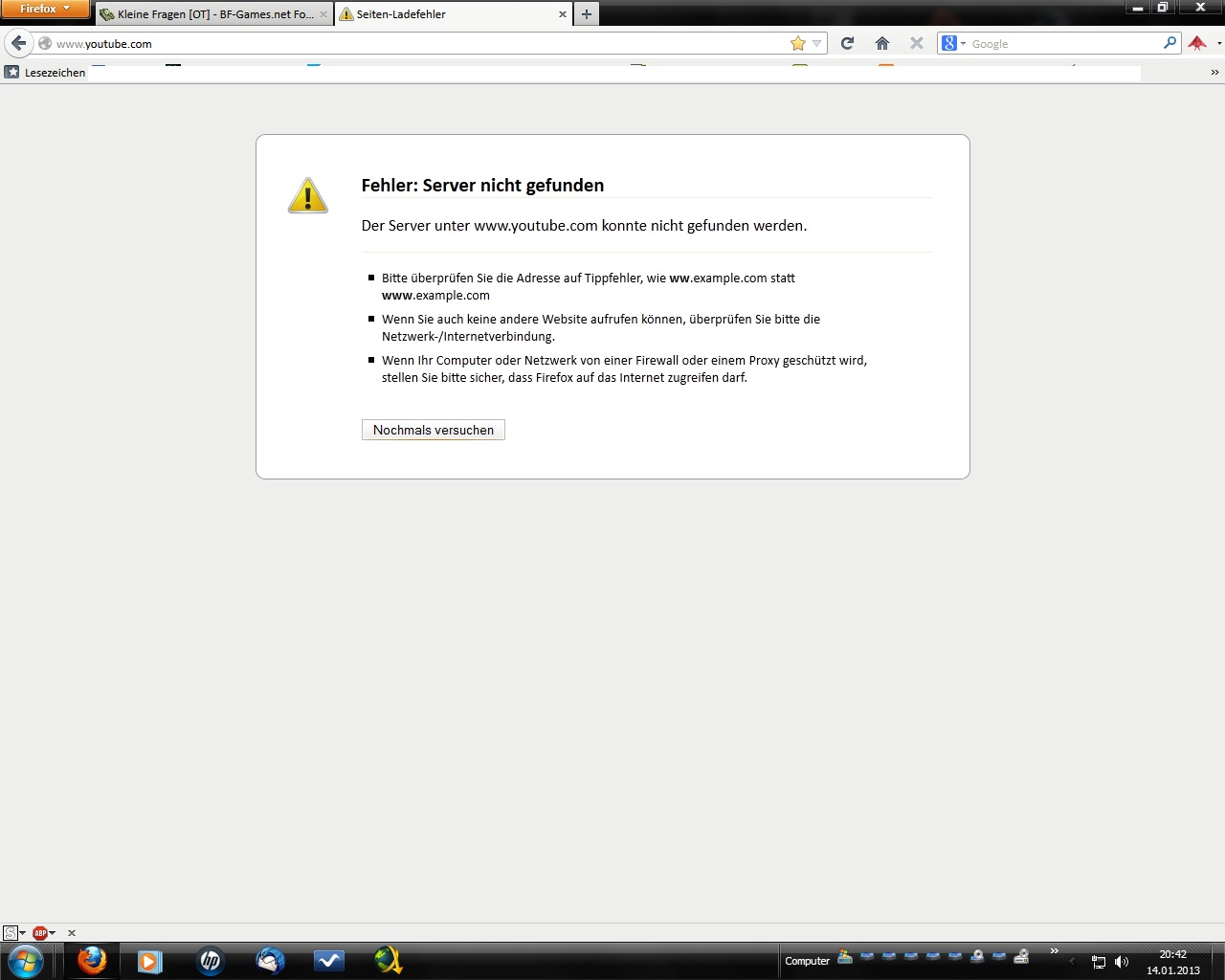Close the add-on bar

[x=72, y=933]
